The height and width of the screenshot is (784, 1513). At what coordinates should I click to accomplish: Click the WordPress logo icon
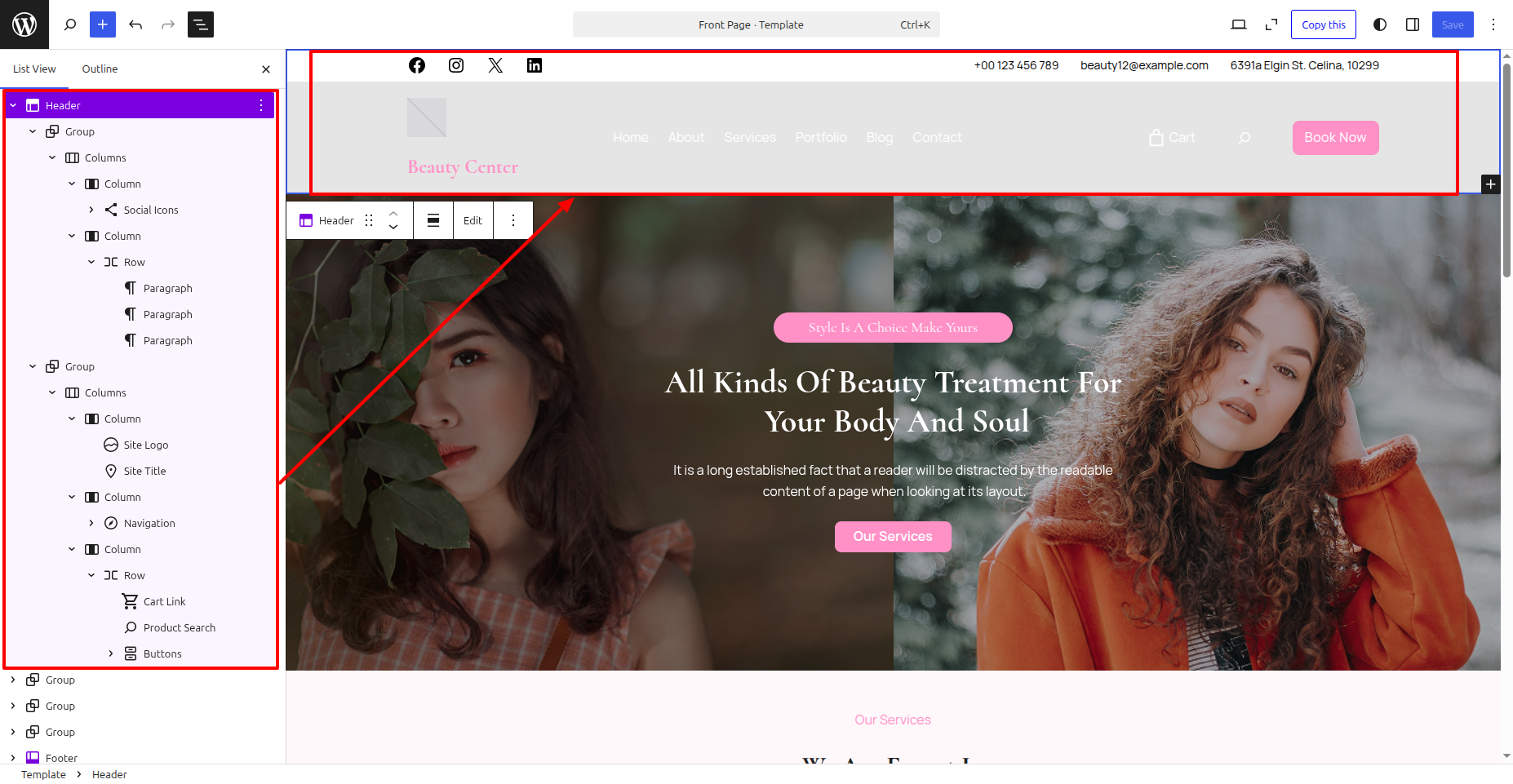(x=24, y=24)
